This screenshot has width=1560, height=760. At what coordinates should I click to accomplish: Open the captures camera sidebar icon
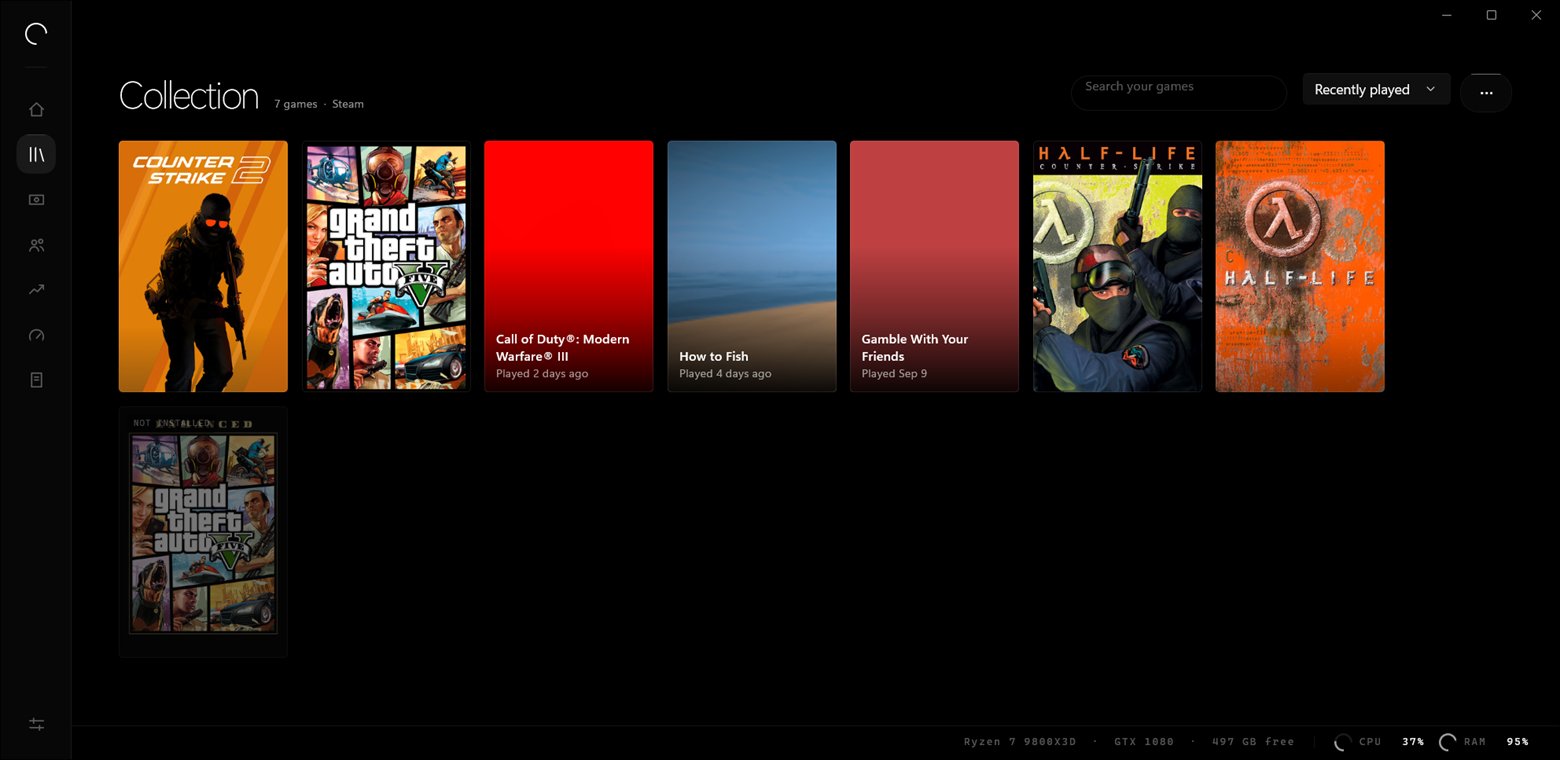point(36,200)
